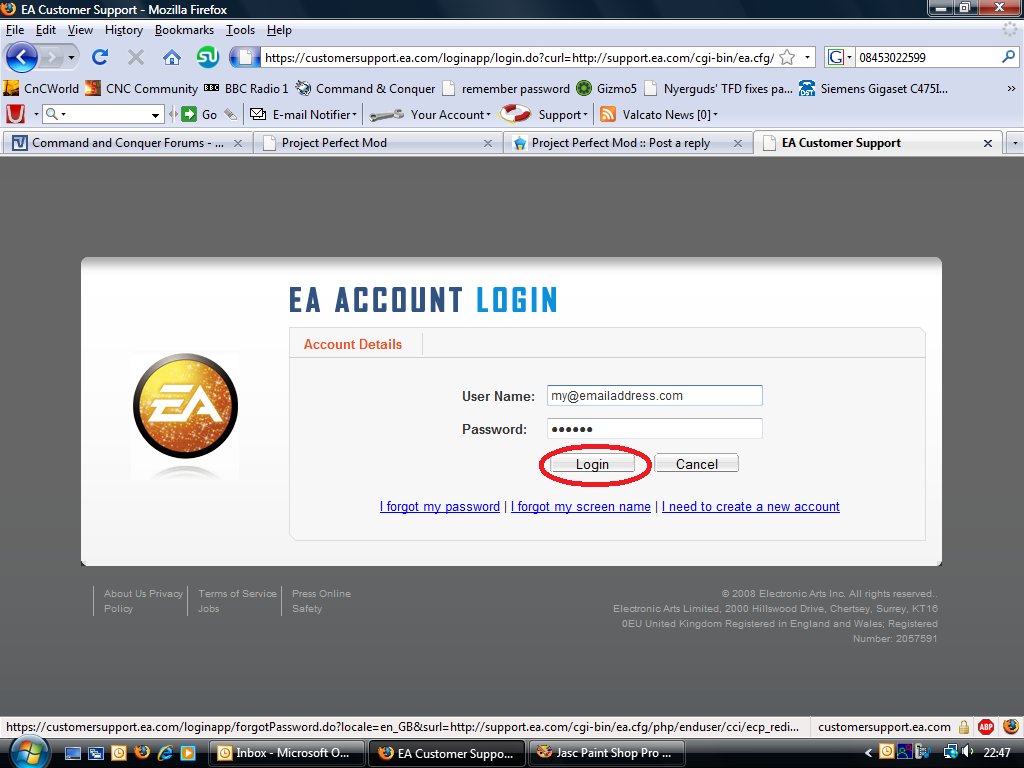The height and width of the screenshot is (768, 1024).
Task: Click the Cancel button
Action: pos(696,464)
